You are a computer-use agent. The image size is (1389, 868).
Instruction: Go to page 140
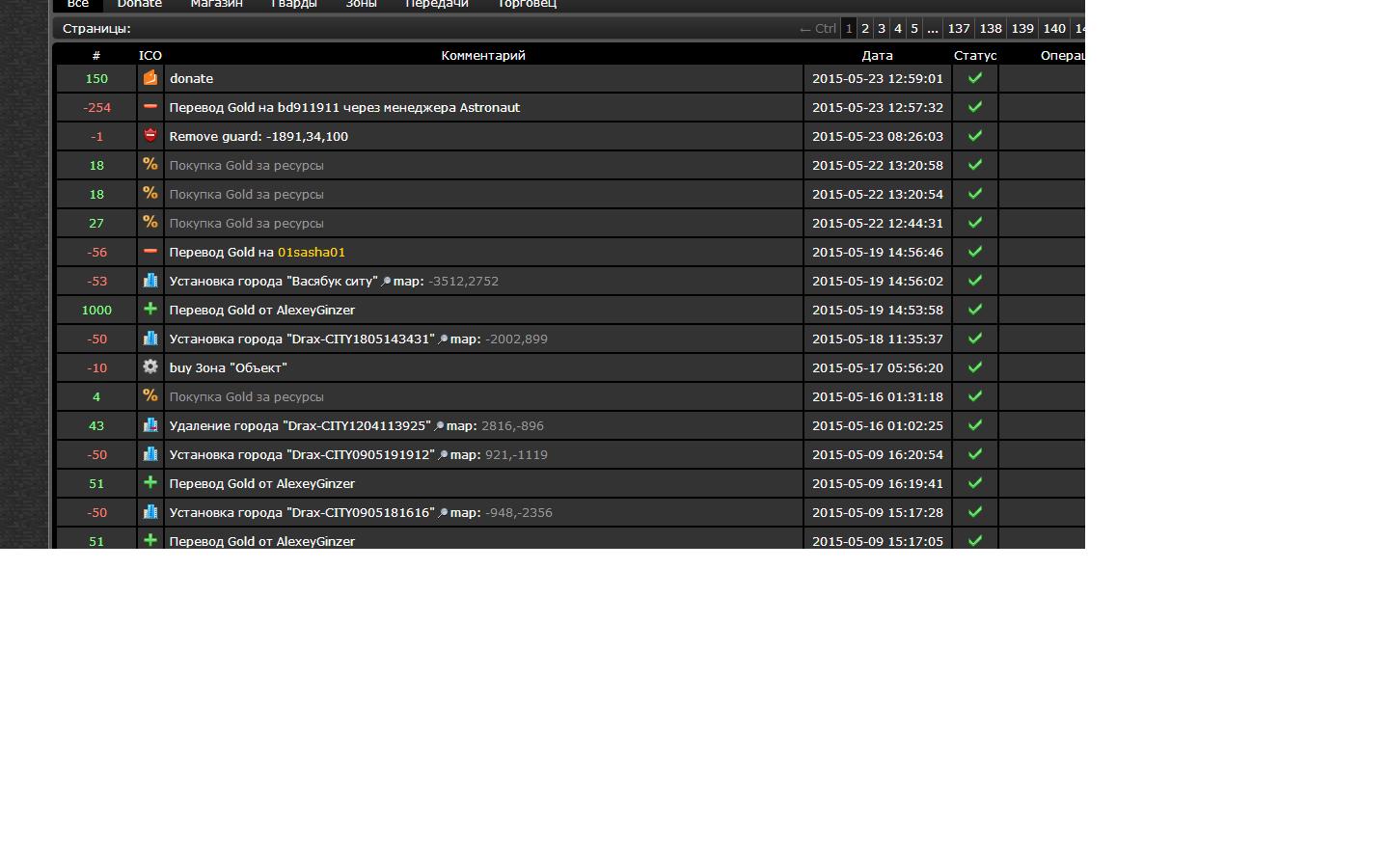coord(1054,29)
